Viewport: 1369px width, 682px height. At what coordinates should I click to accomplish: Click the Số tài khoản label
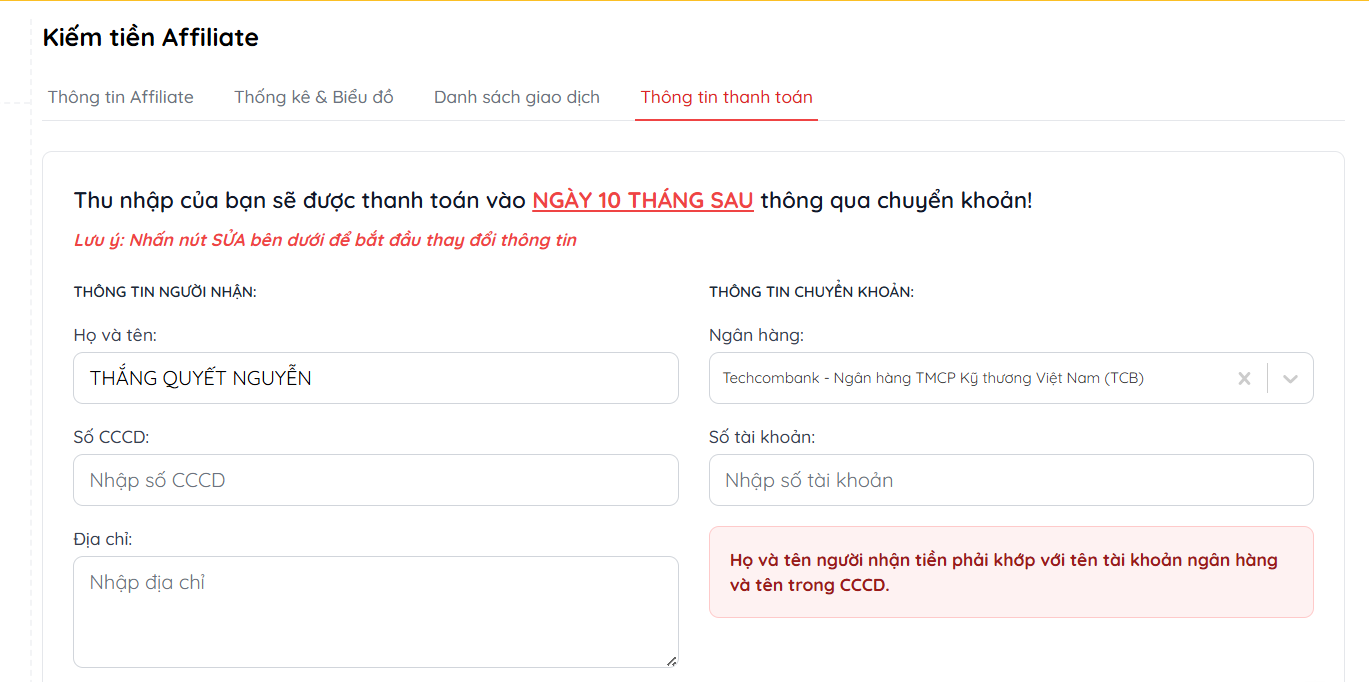762,437
